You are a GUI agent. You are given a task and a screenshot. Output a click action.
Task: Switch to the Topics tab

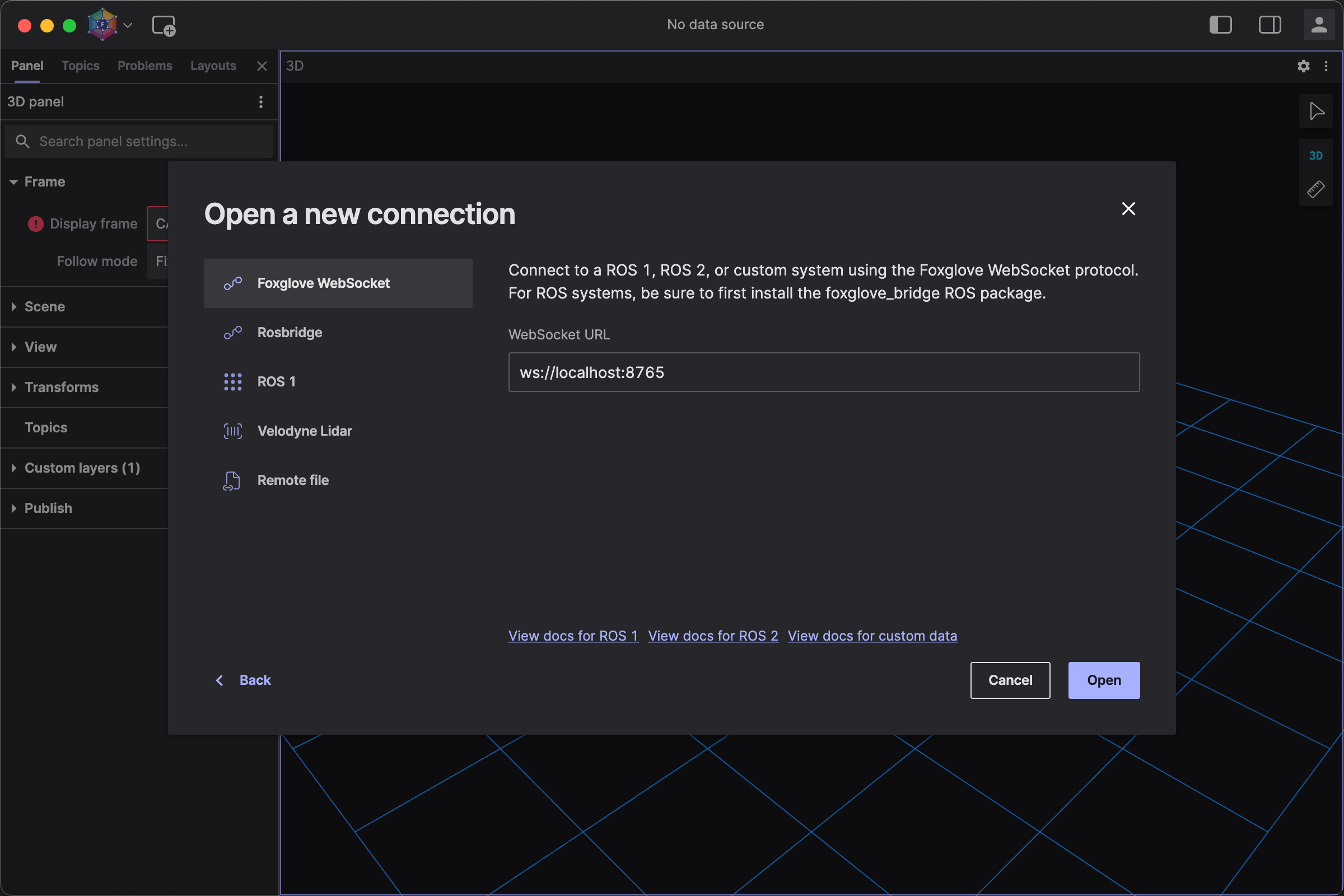pyautogui.click(x=81, y=66)
